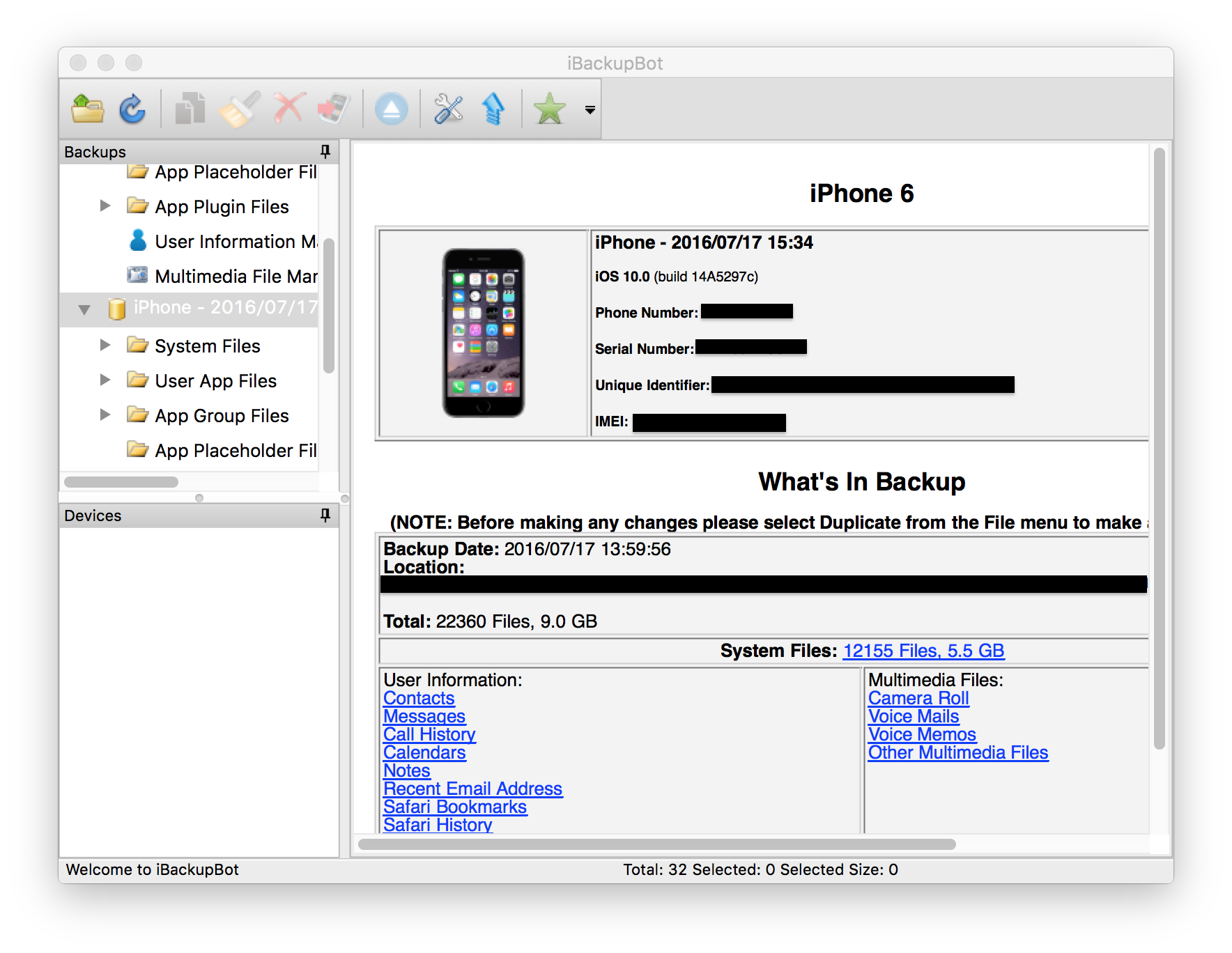Click the refresh backups icon
The width and height of the screenshot is (1232, 953).
(x=132, y=109)
